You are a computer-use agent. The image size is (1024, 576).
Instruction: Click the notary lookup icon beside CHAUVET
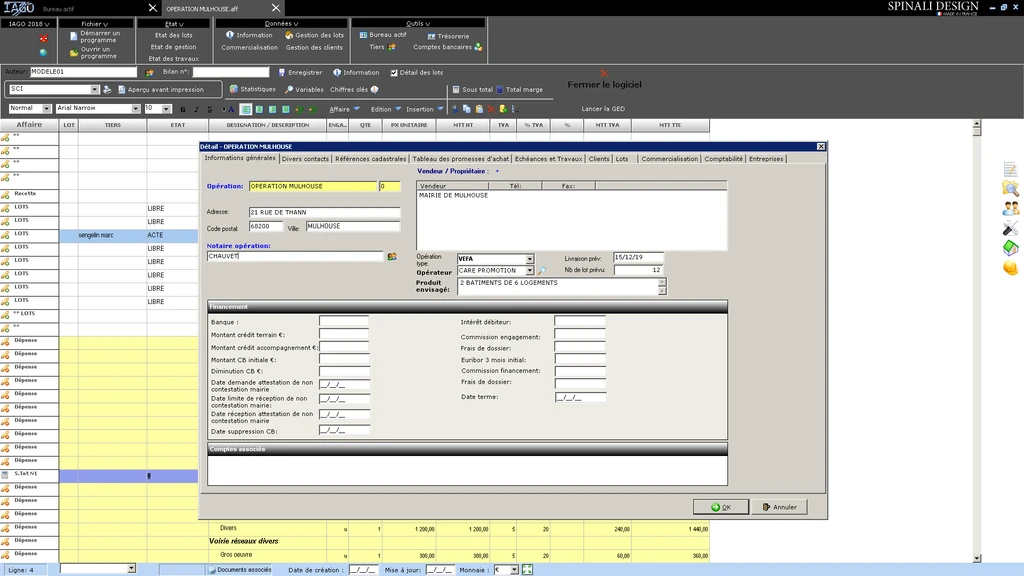click(x=392, y=257)
